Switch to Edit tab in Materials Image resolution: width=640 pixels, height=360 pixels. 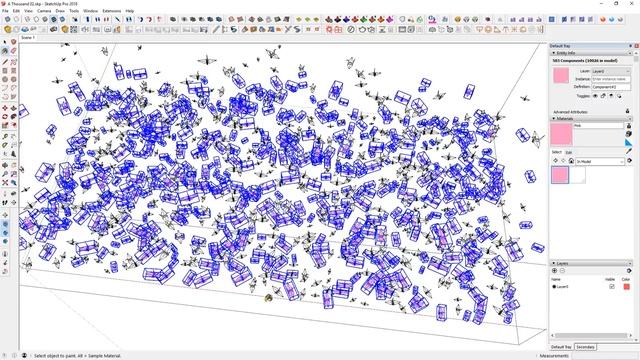(568, 152)
